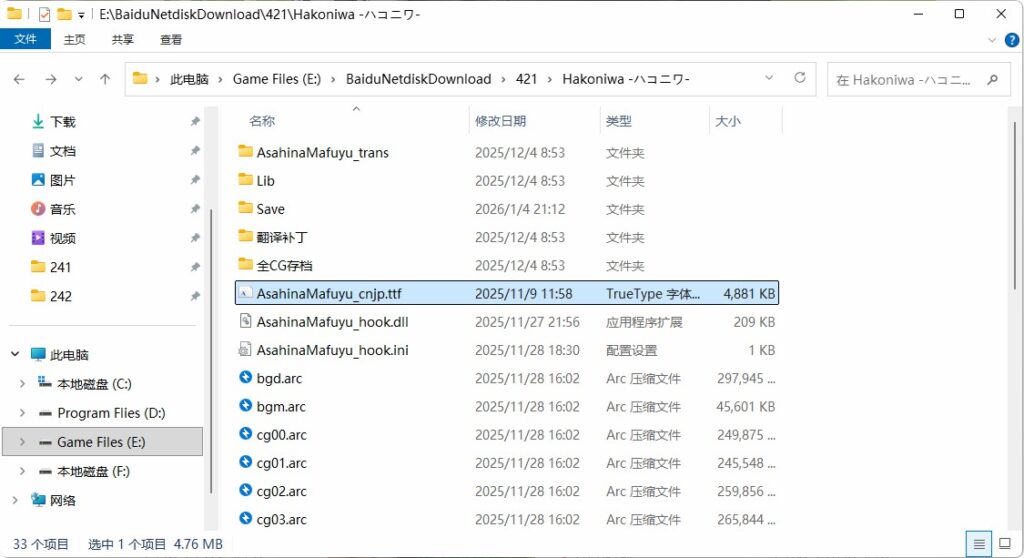The image size is (1024, 558).
Task: Open the Explorer help icon
Action: (1012, 40)
